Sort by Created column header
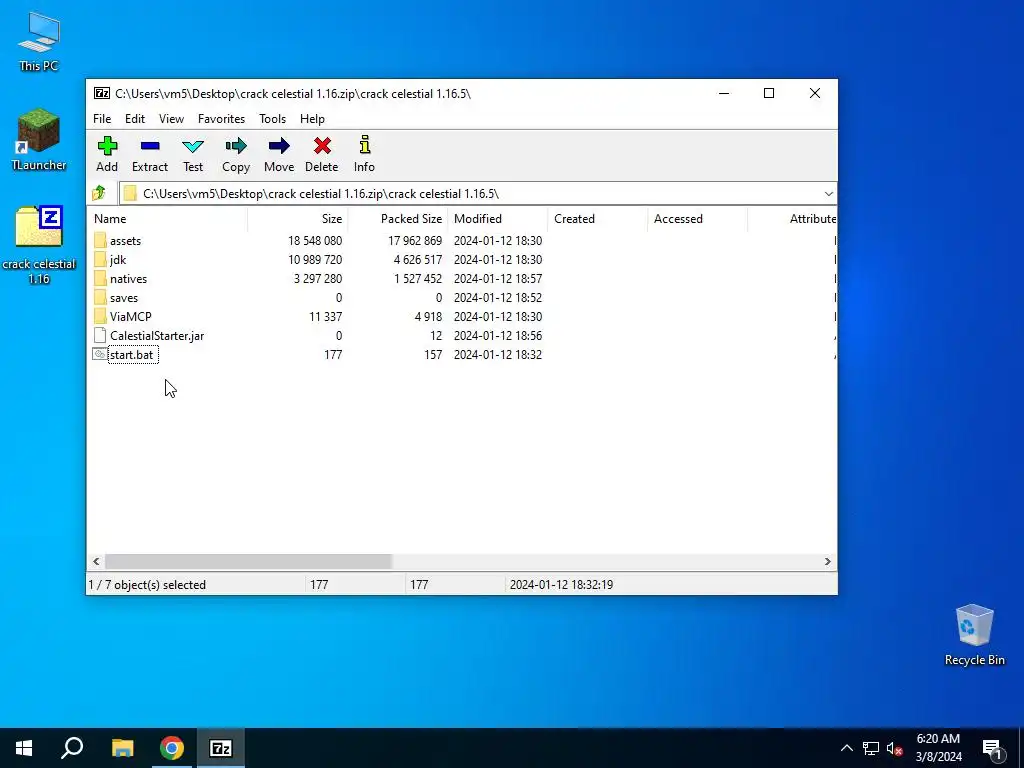 point(598,219)
